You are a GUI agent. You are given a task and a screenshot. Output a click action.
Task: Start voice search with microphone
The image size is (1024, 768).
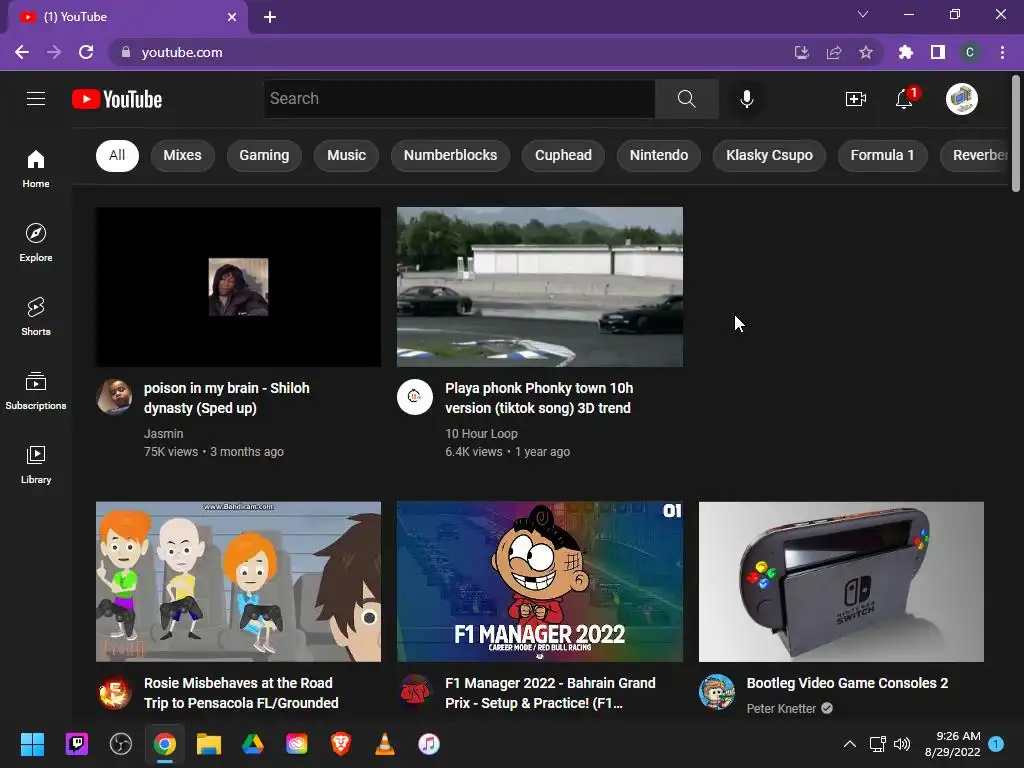pyautogui.click(x=746, y=99)
